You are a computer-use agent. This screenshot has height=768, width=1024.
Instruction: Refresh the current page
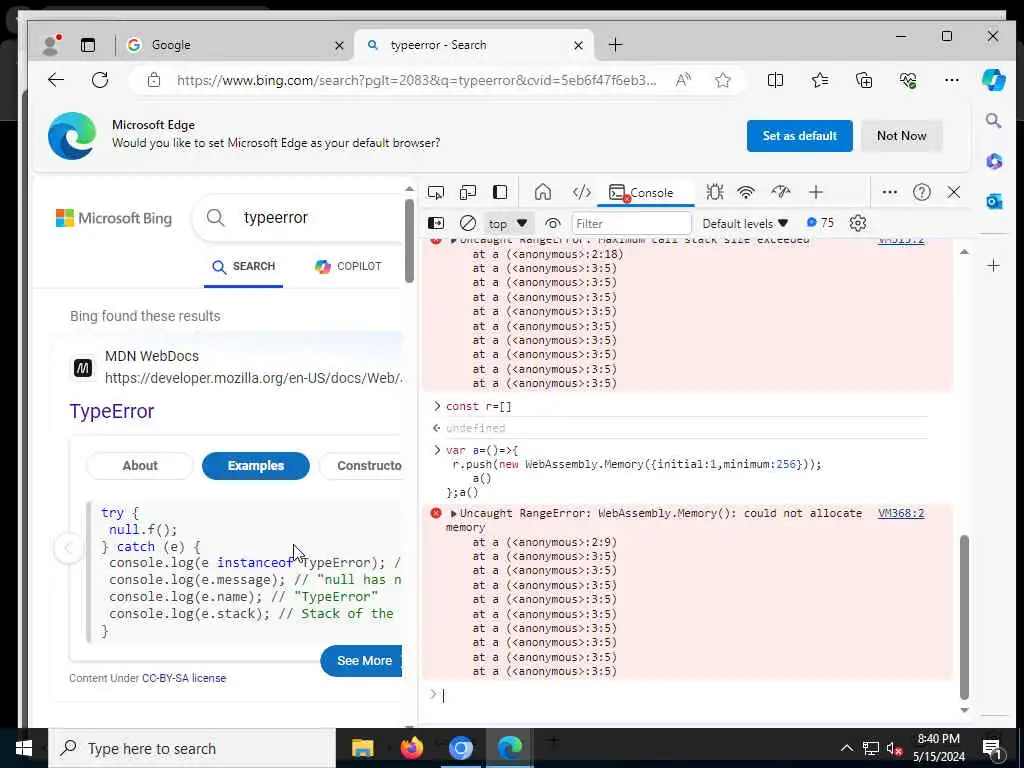[100, 80]
